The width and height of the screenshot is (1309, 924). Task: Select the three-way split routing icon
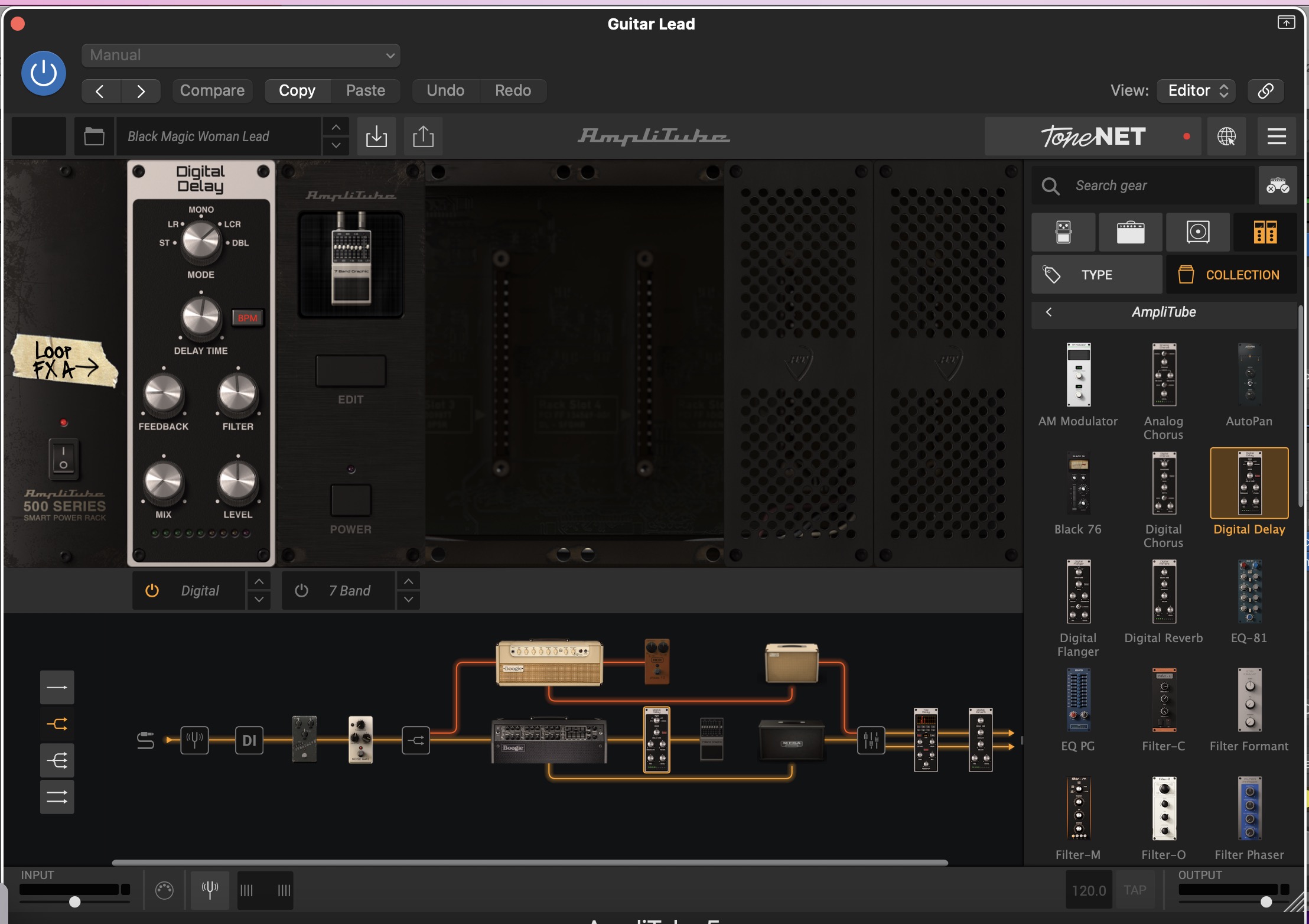(57, 760)
